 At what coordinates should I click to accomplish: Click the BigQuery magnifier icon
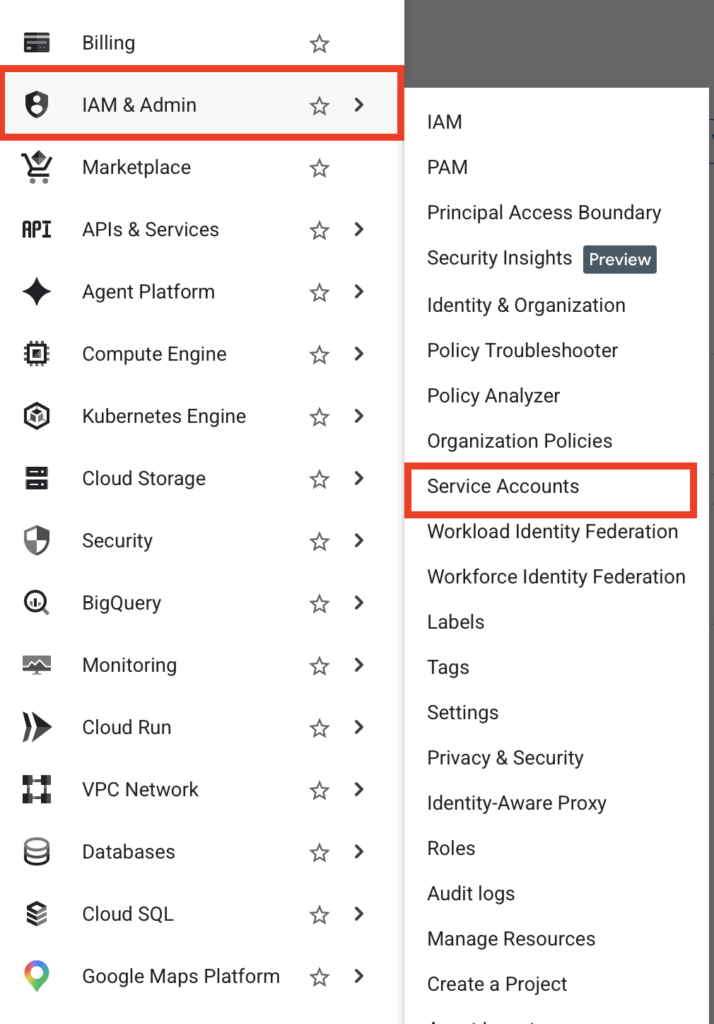(37, 603)
